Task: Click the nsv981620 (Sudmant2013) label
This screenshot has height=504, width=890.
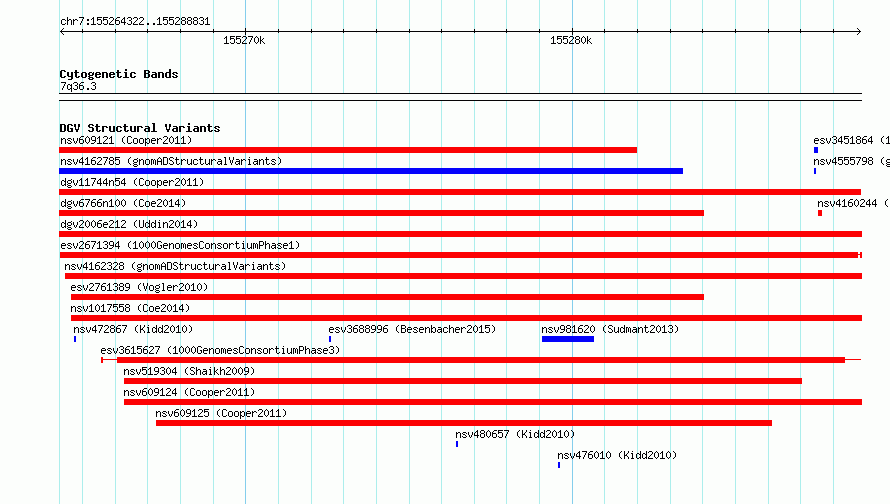Action: 610,329
